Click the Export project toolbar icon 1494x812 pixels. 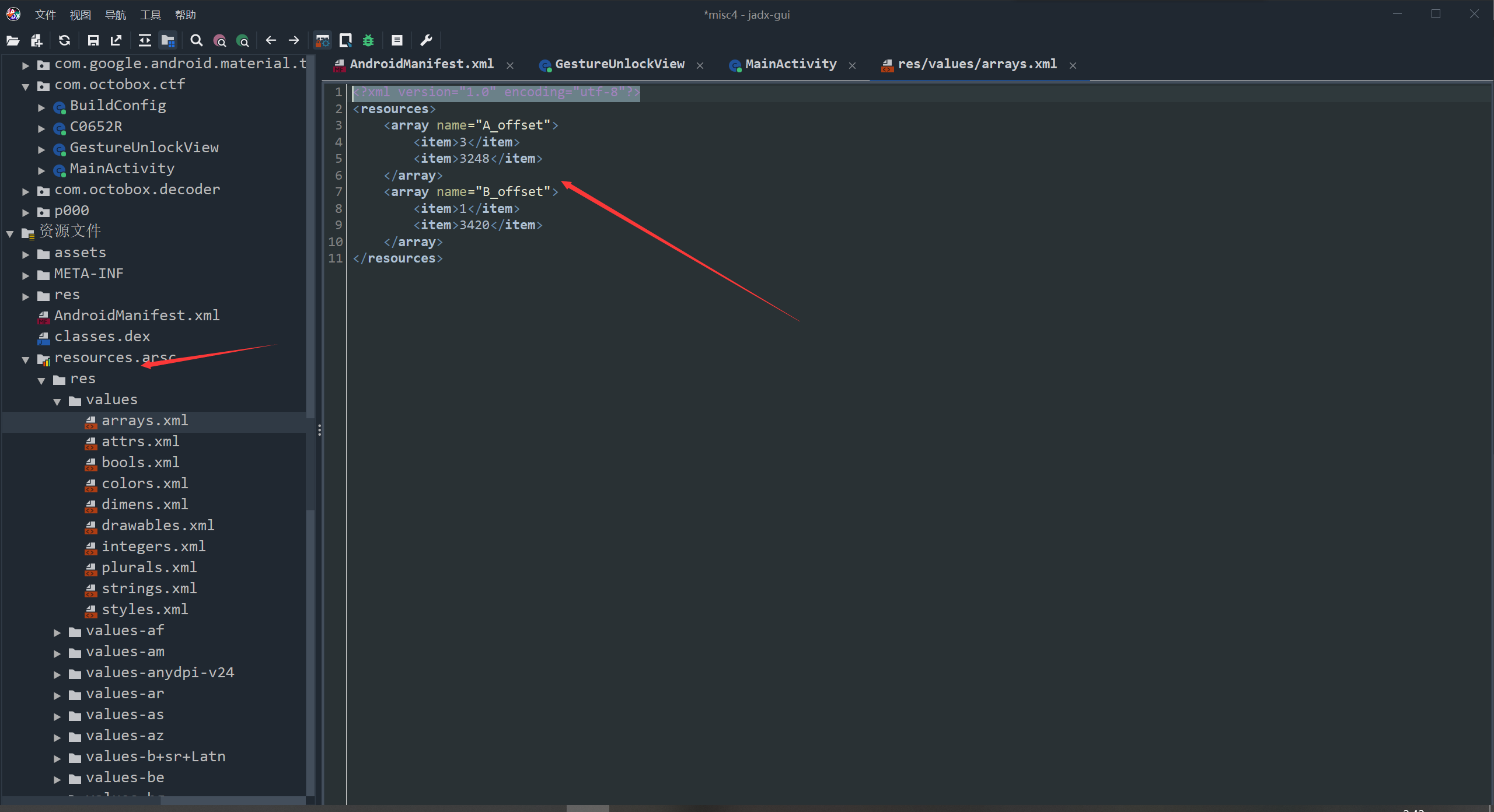pyautogui.click(x=116, y=40)
